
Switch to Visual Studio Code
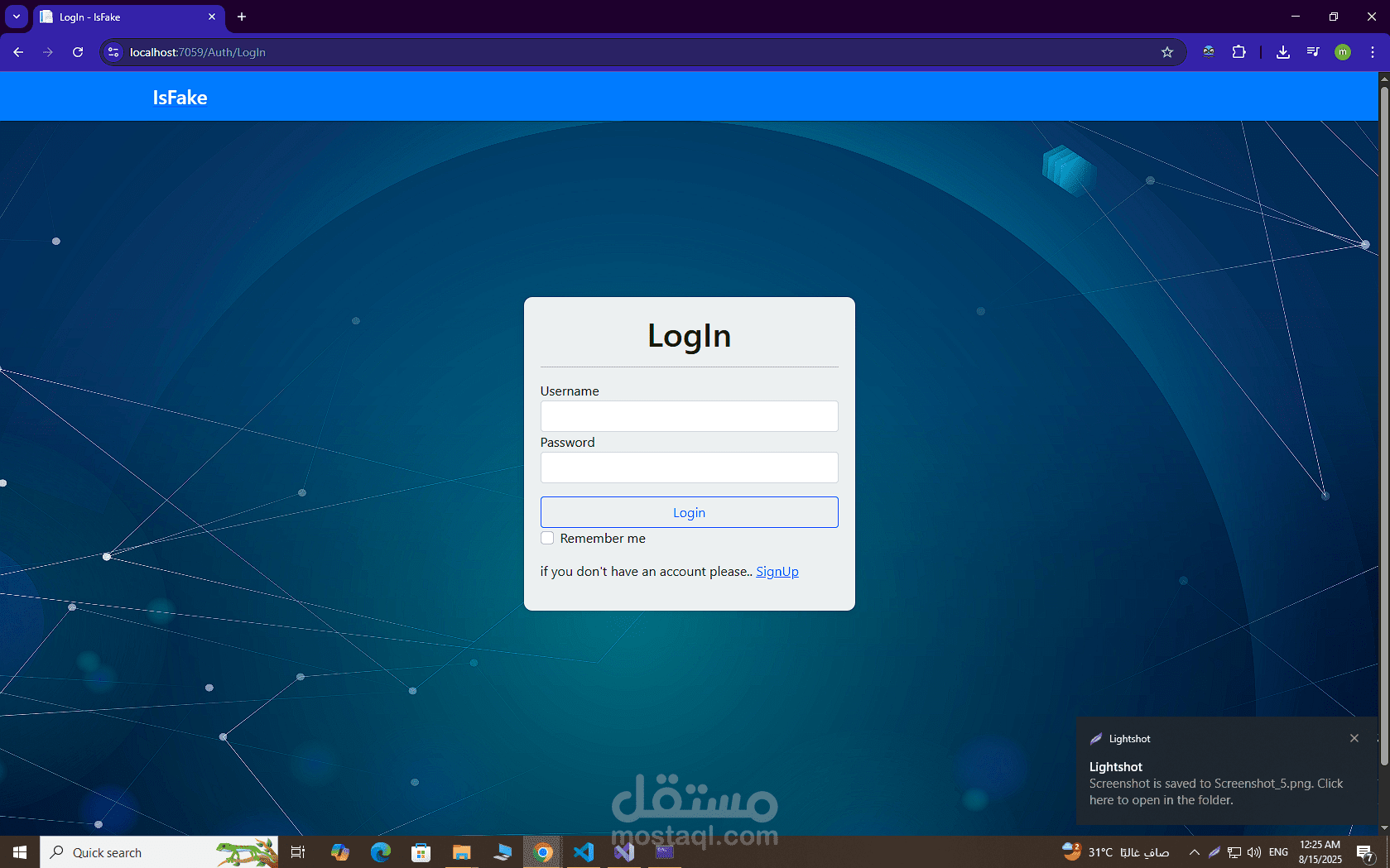tap(584, 852)
